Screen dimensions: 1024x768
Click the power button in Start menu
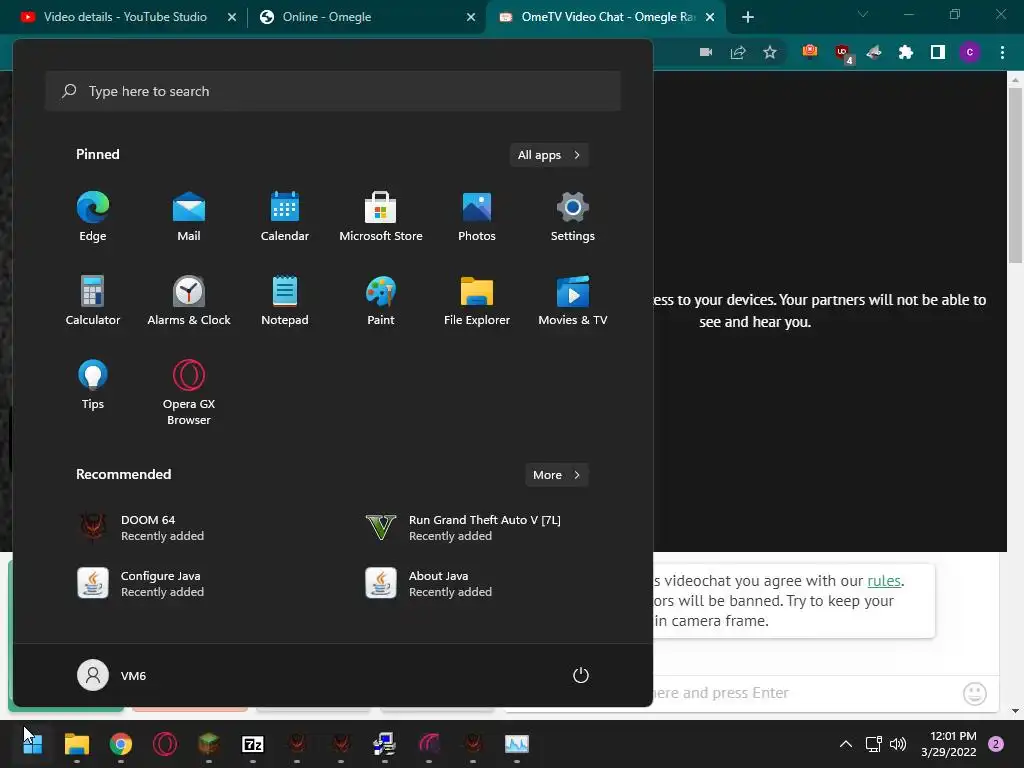581,675
